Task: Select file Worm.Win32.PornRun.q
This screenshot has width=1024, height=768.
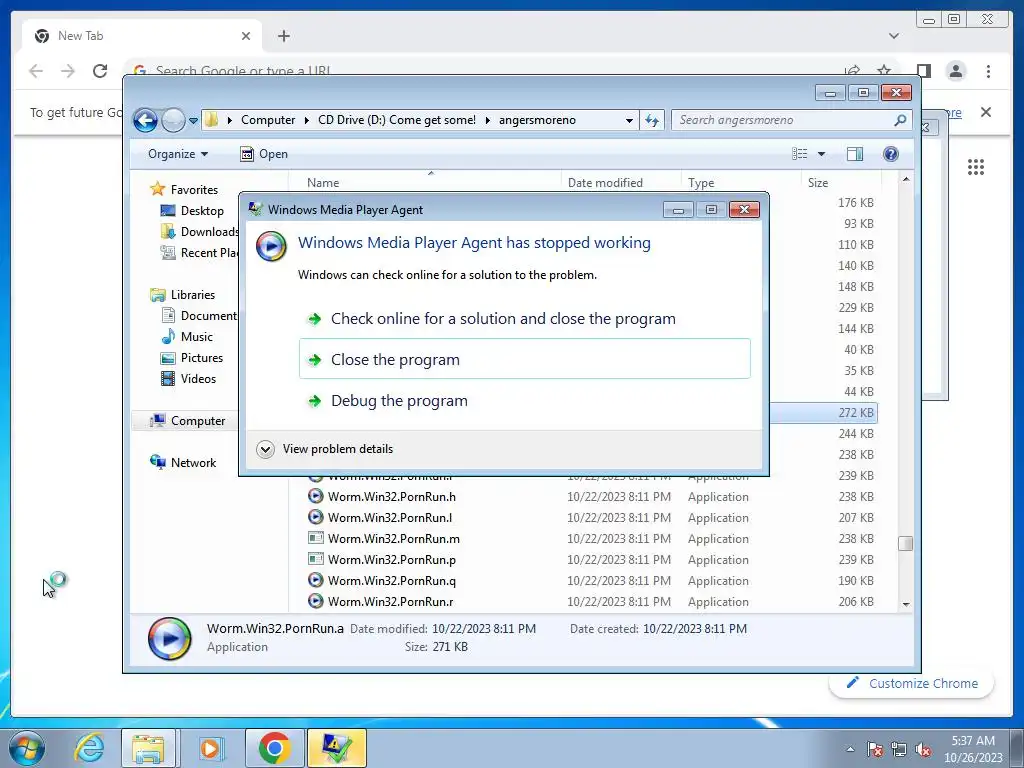Action: tap(392, 581)
